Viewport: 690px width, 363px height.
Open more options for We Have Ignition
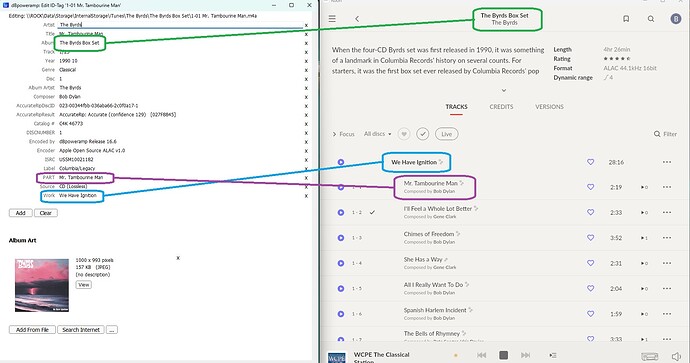pyautogui.click(x=667, y=162)
